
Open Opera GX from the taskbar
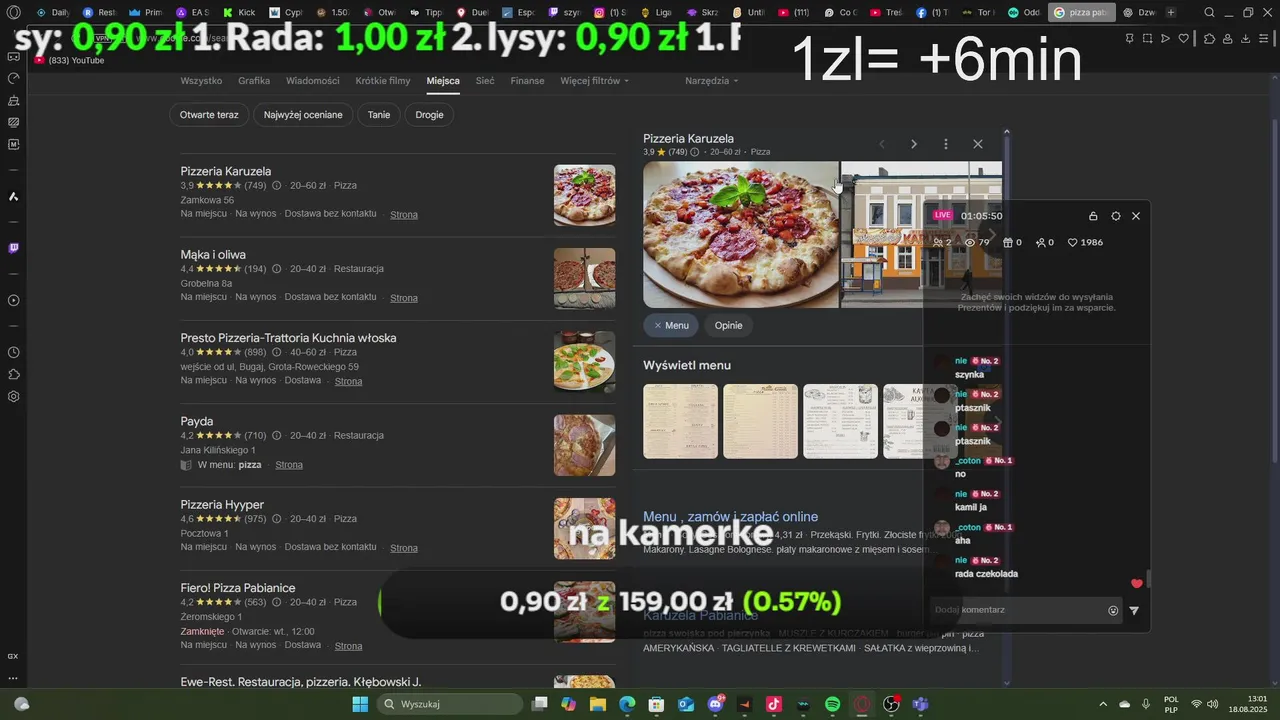[x=862, y=704]
